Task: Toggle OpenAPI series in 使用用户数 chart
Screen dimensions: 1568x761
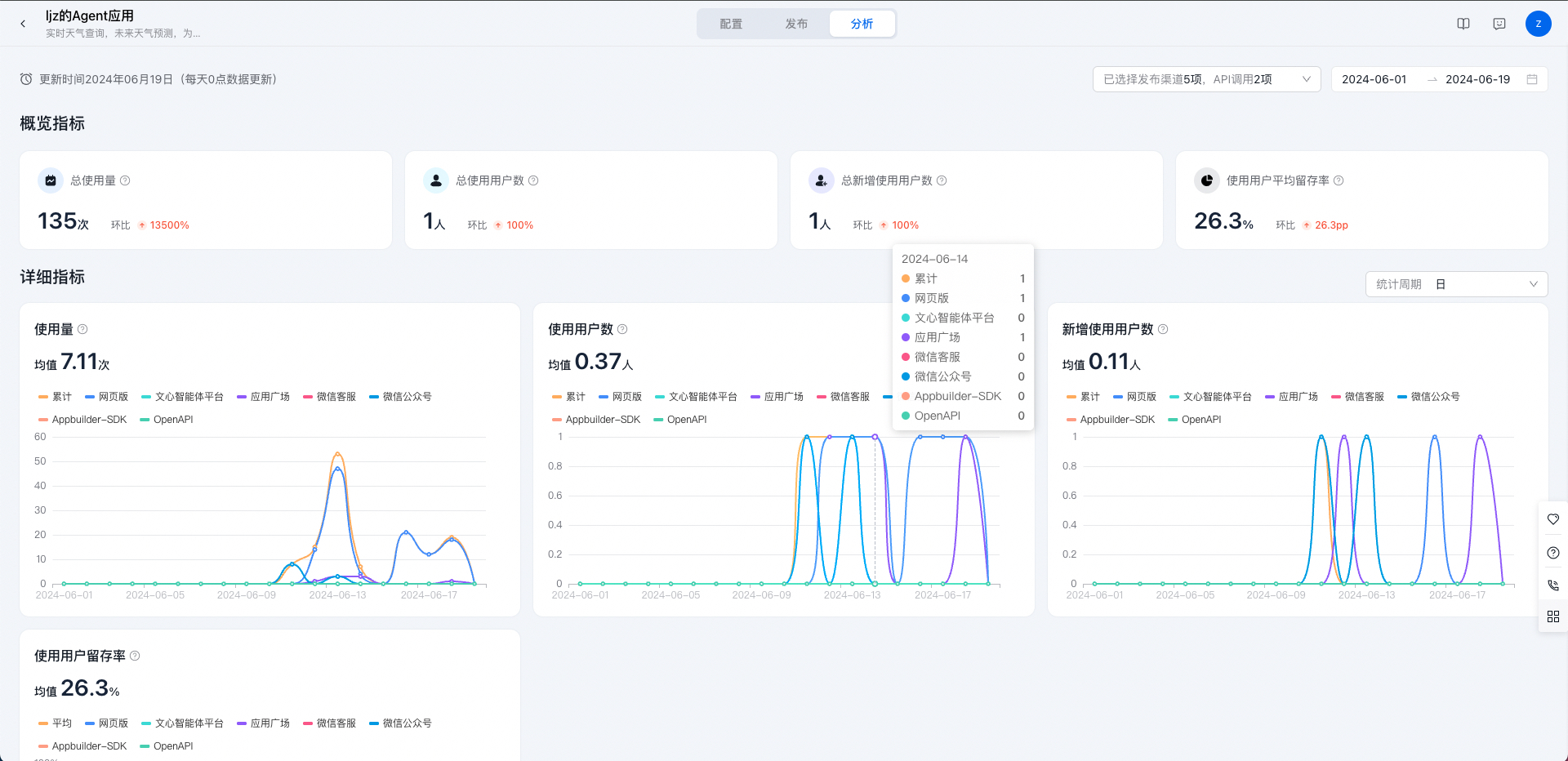Action: (x=680, y=420)
